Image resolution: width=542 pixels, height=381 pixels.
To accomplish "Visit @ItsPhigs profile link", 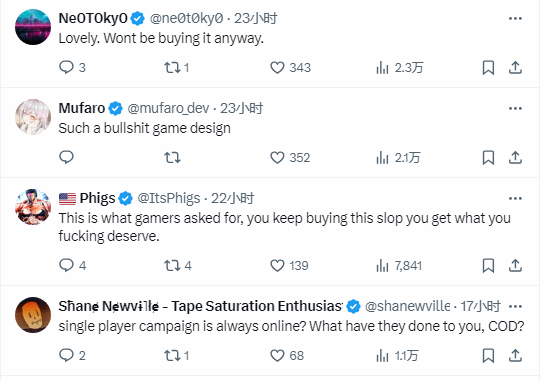I will tap(169, 198).
